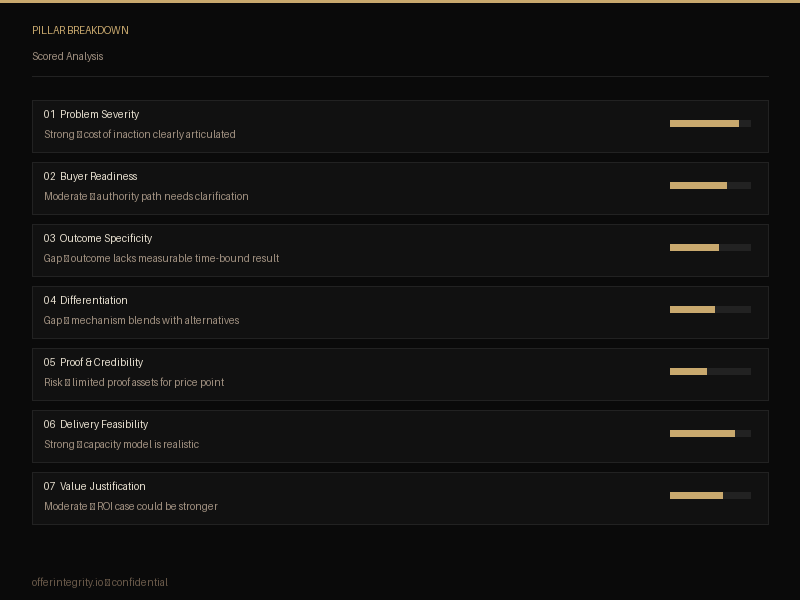Click the Delivery Feasibility score bar
Screen dimensions: 800x600
pos(710,434)
